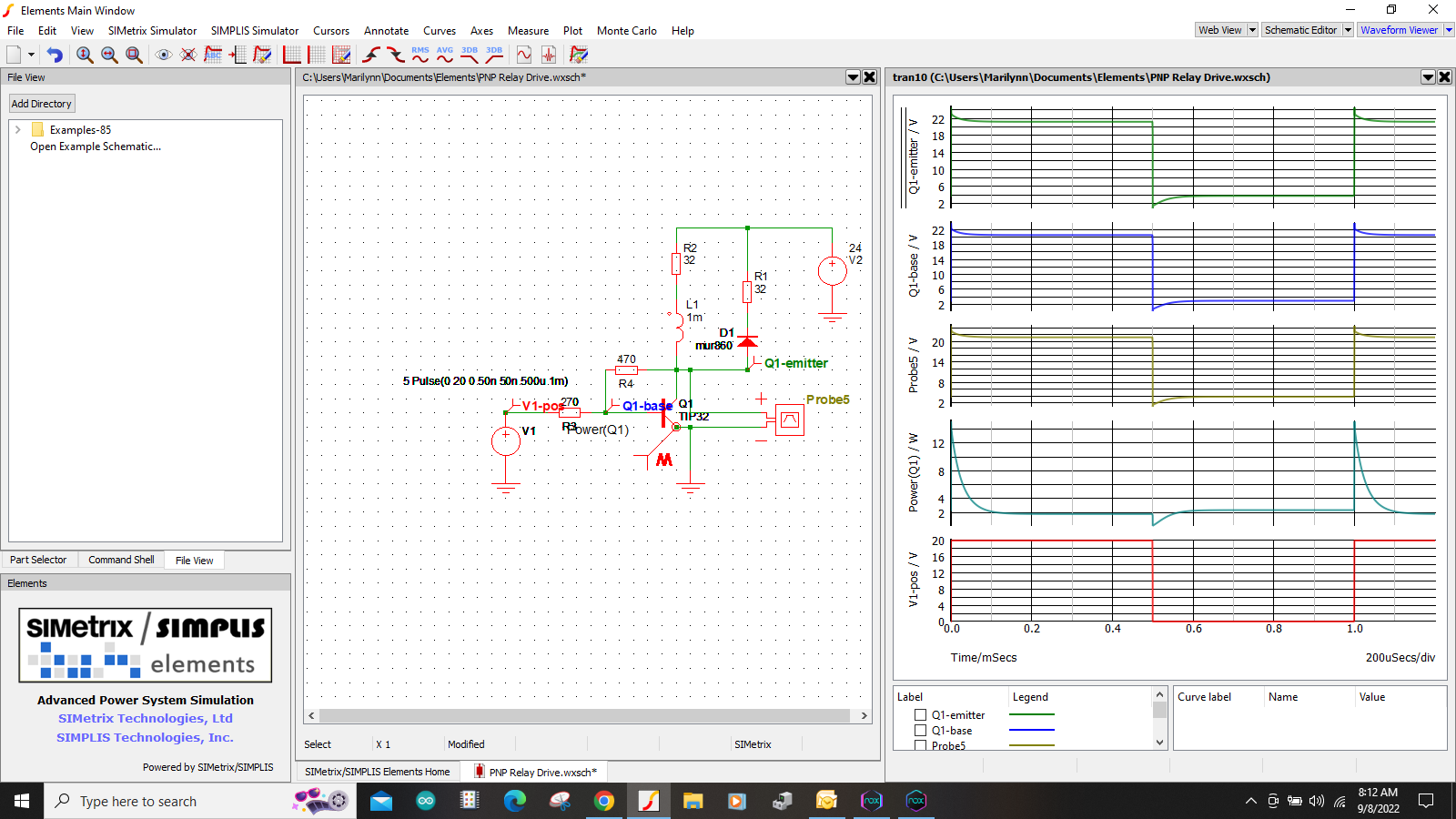Click the green Q1-emitter legend line
This screenshot has width=1456, height=819.
click(x=1032, y=715)
